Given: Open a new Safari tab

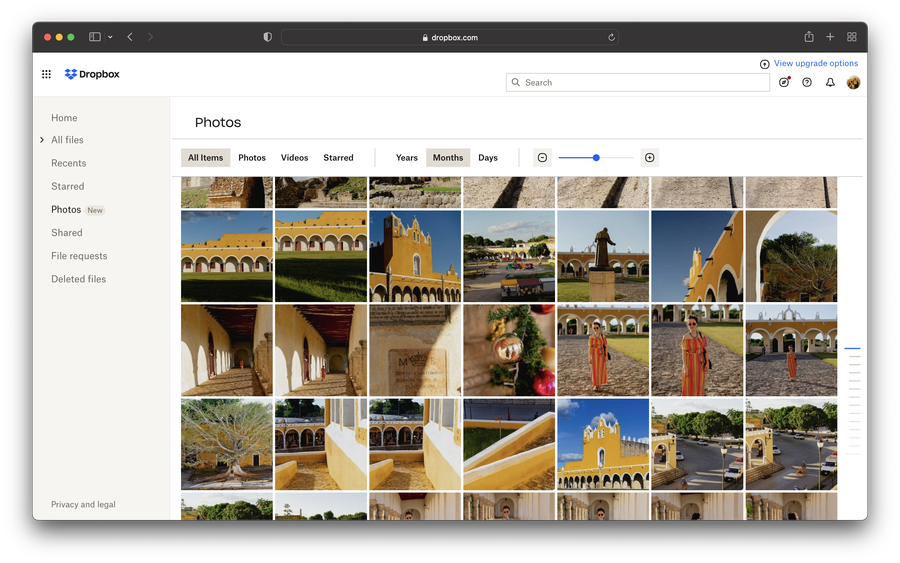Looking at the screenshot, I should coord(830,37).
